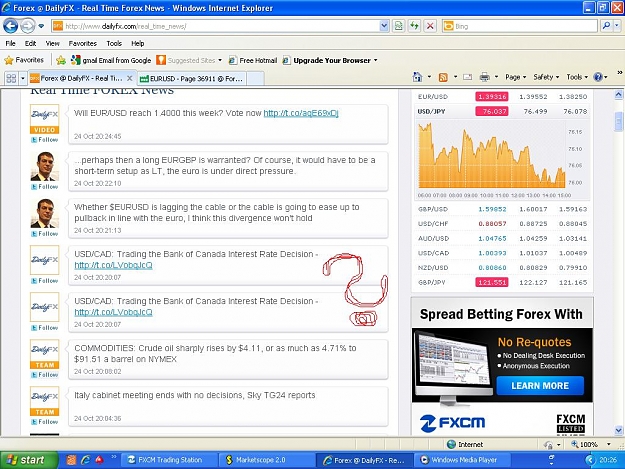
Task: Open the t.co/aqE69xDj vote link
Action: coord(301,113)
